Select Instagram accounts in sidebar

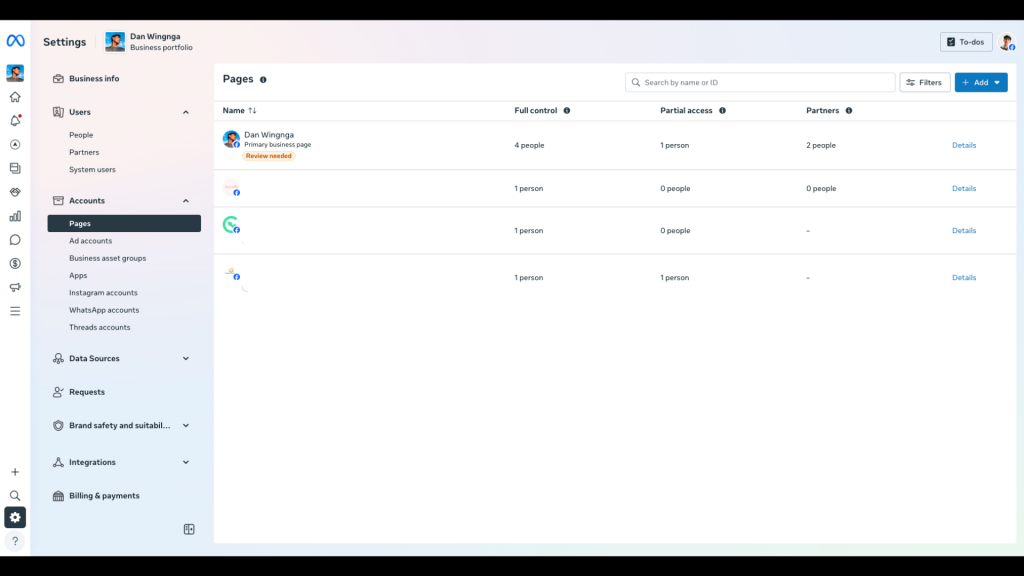pyautogui.click(x=103, y=293)
